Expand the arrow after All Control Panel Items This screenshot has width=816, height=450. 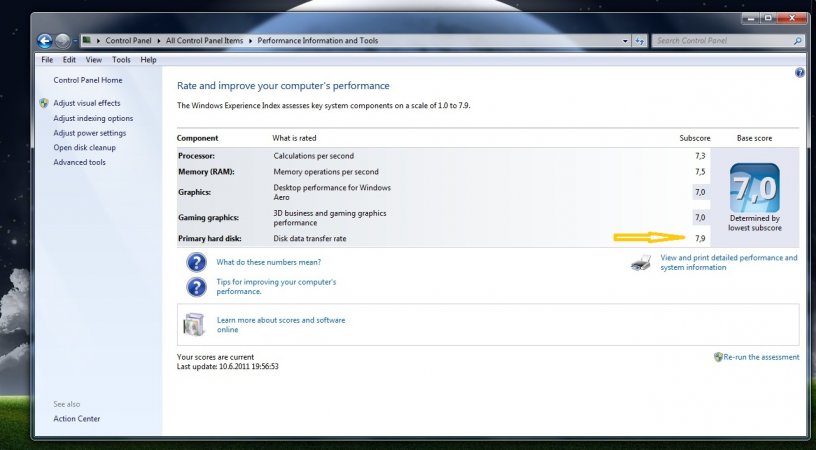[249, 41]
